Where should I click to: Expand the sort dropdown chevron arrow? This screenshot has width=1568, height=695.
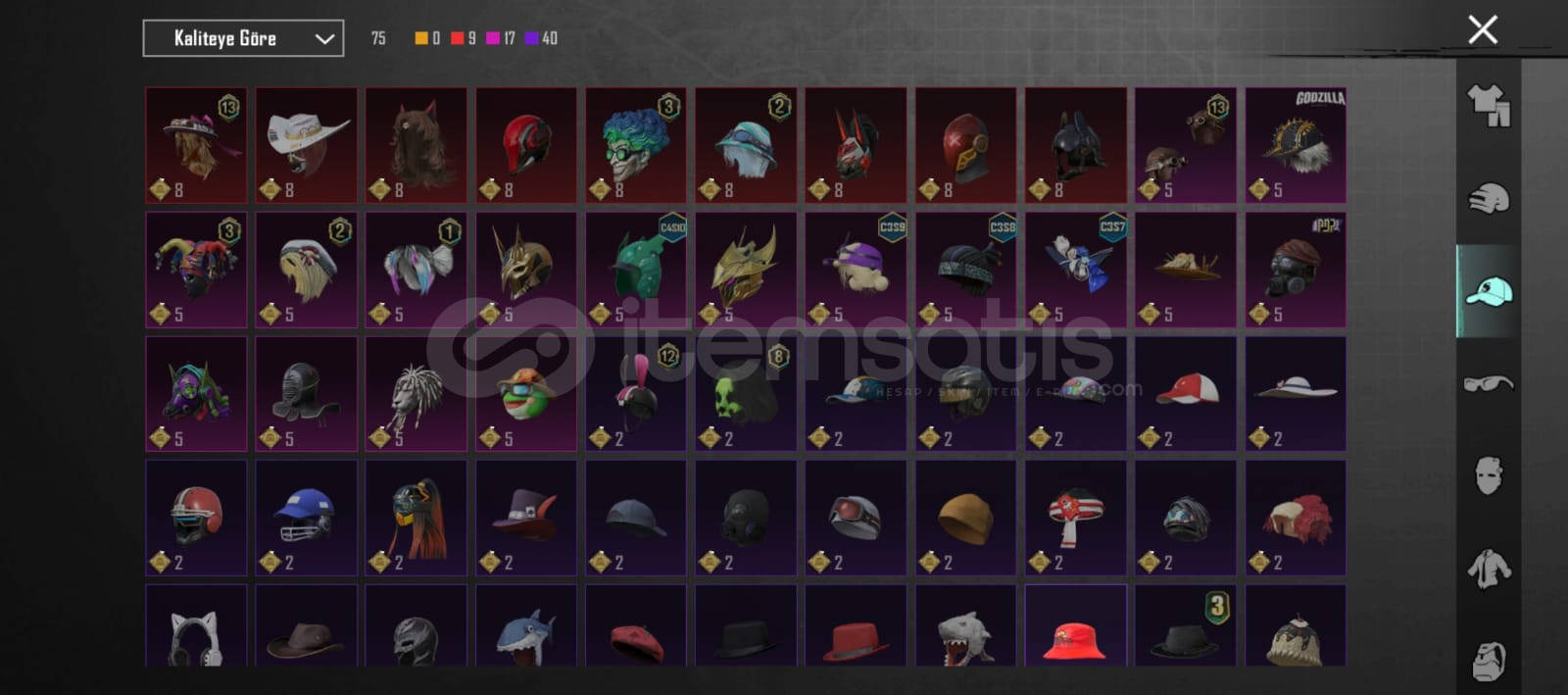324,39
